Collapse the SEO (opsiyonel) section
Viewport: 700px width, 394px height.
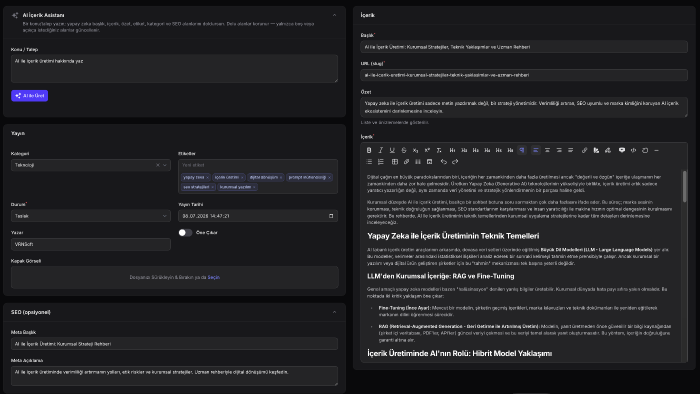pyautogui.click(x=334, y=312)
